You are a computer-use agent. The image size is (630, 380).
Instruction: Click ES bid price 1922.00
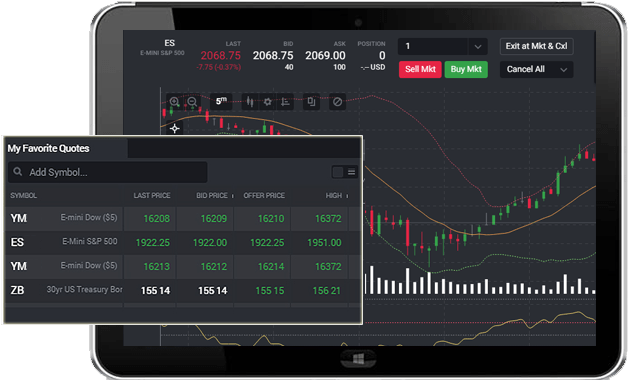[210, 243]
